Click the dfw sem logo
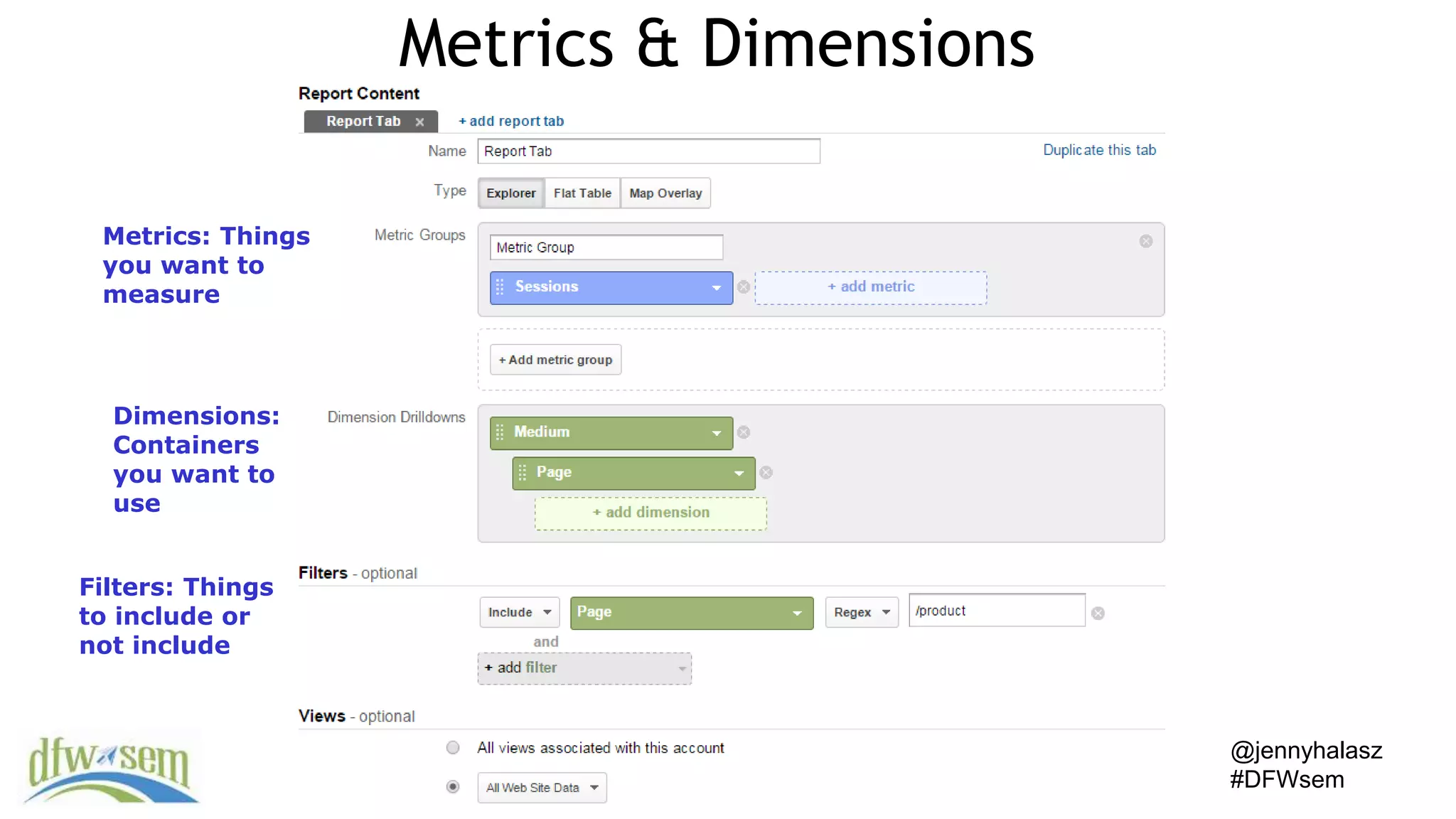Viewport: 1456px width, 819px height. (x=110, y=770)
